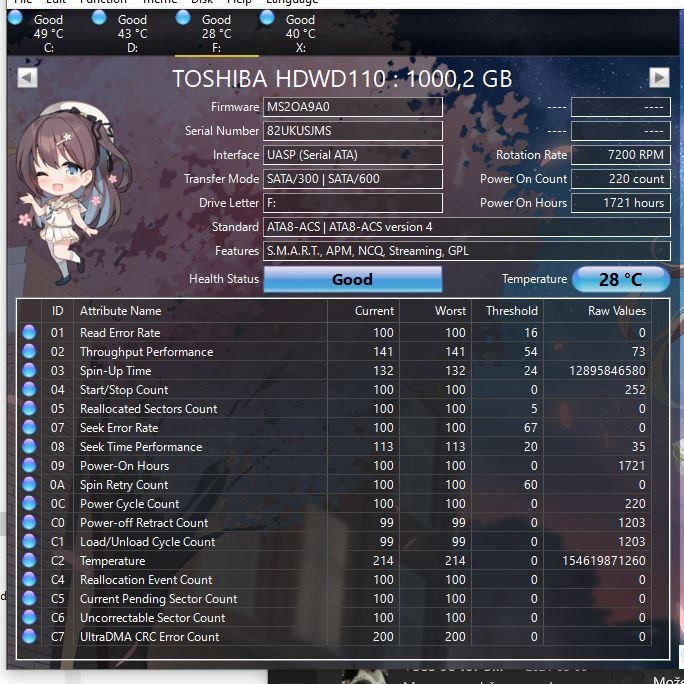Click the Drive Letter field F:

click(x=352, y=203)
